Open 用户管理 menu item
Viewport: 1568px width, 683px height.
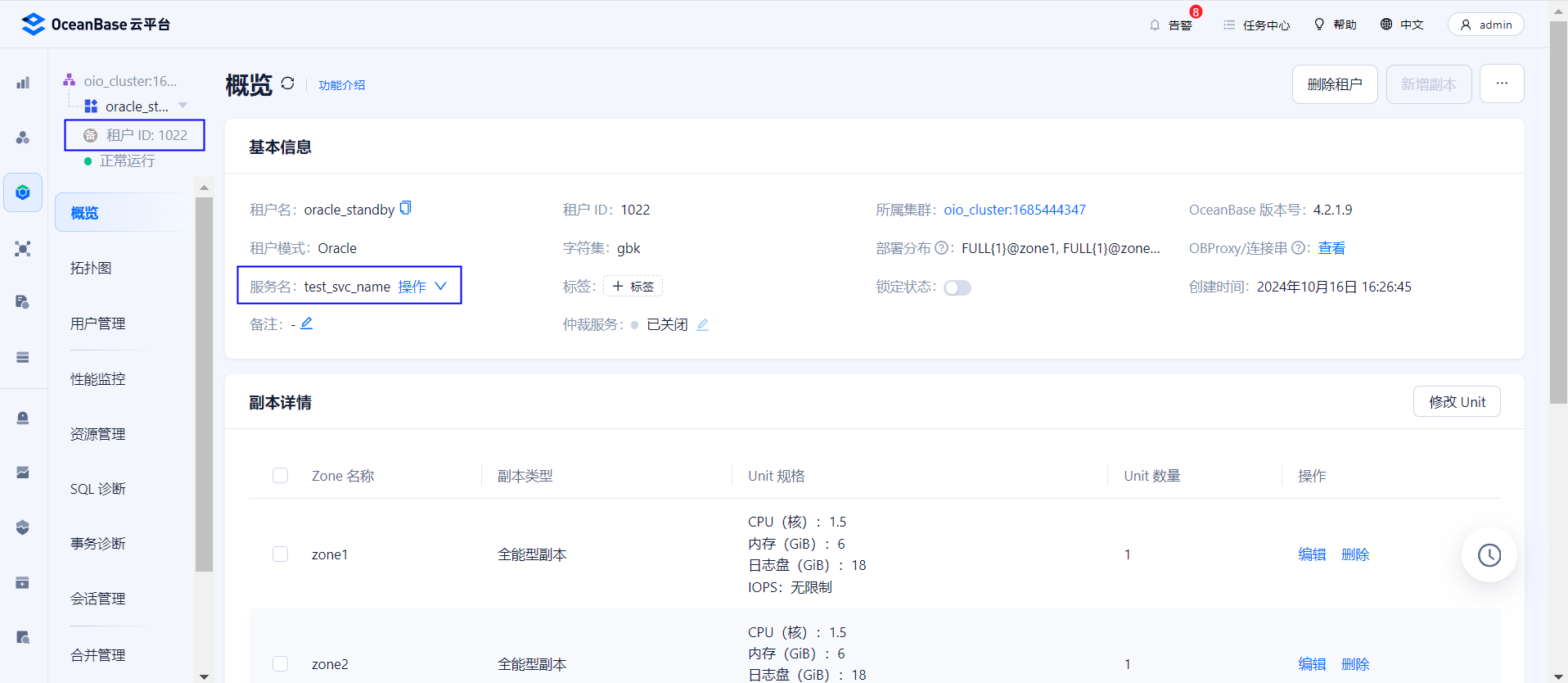[98, 323]
